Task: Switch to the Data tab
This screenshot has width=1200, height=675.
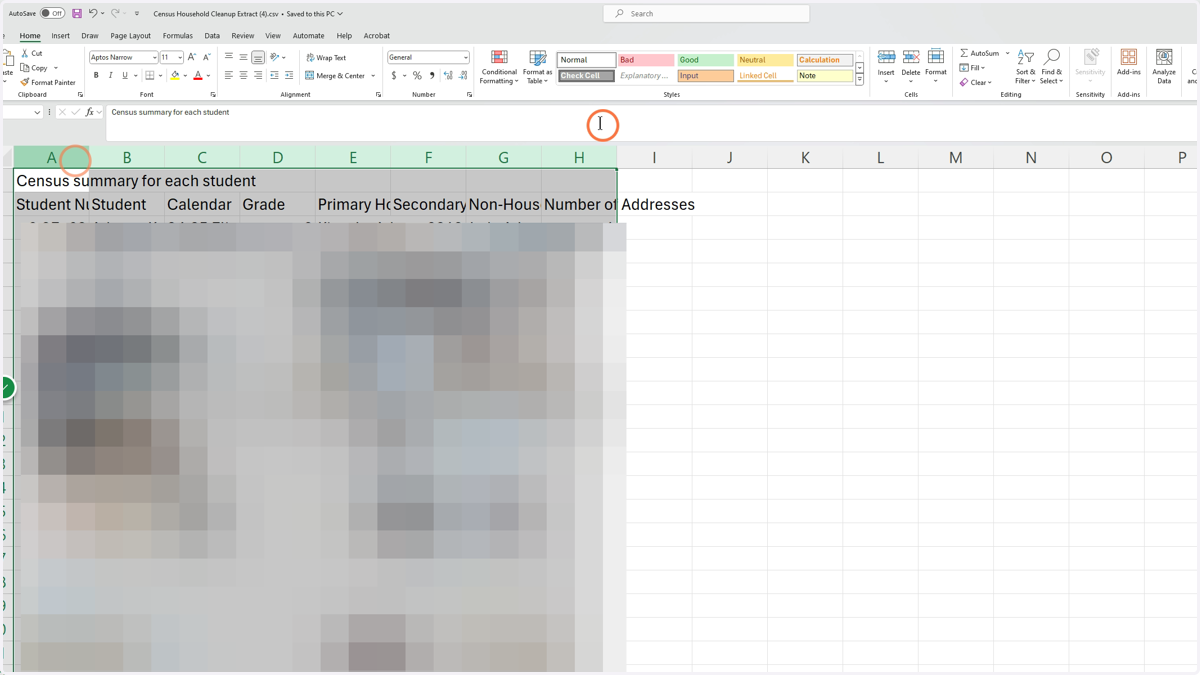Action: pyautogui.click(x=212, y=35)
